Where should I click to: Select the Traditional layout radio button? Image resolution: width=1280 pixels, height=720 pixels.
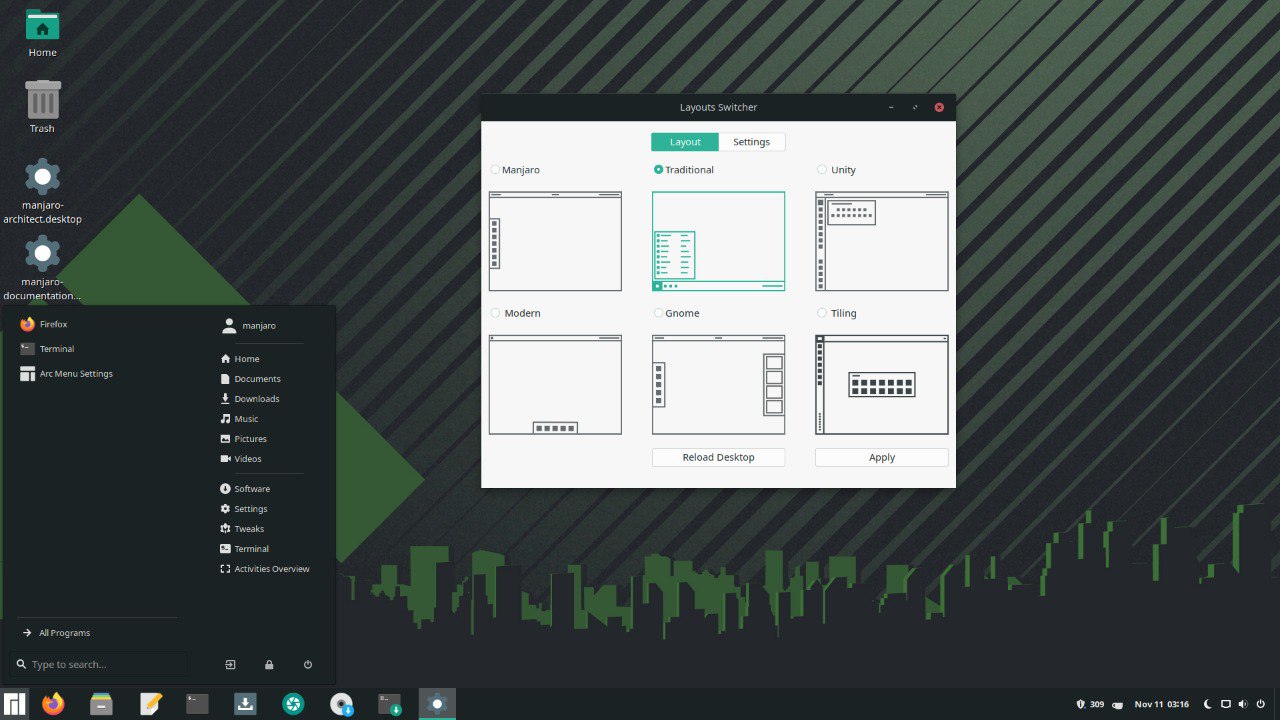pyautogui.click(x=658, y=170)
